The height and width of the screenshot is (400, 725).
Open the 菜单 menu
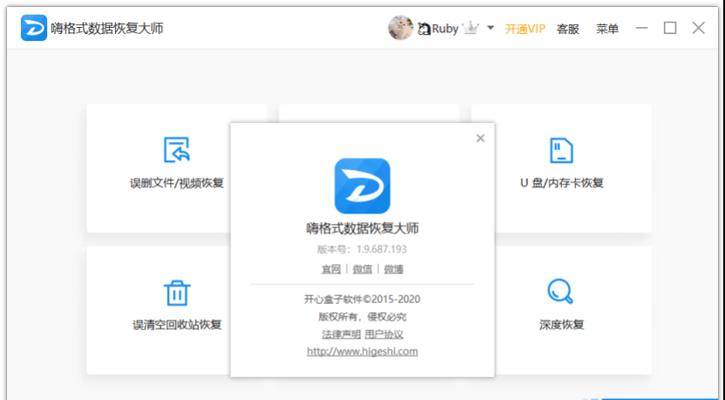coord(607,29)
